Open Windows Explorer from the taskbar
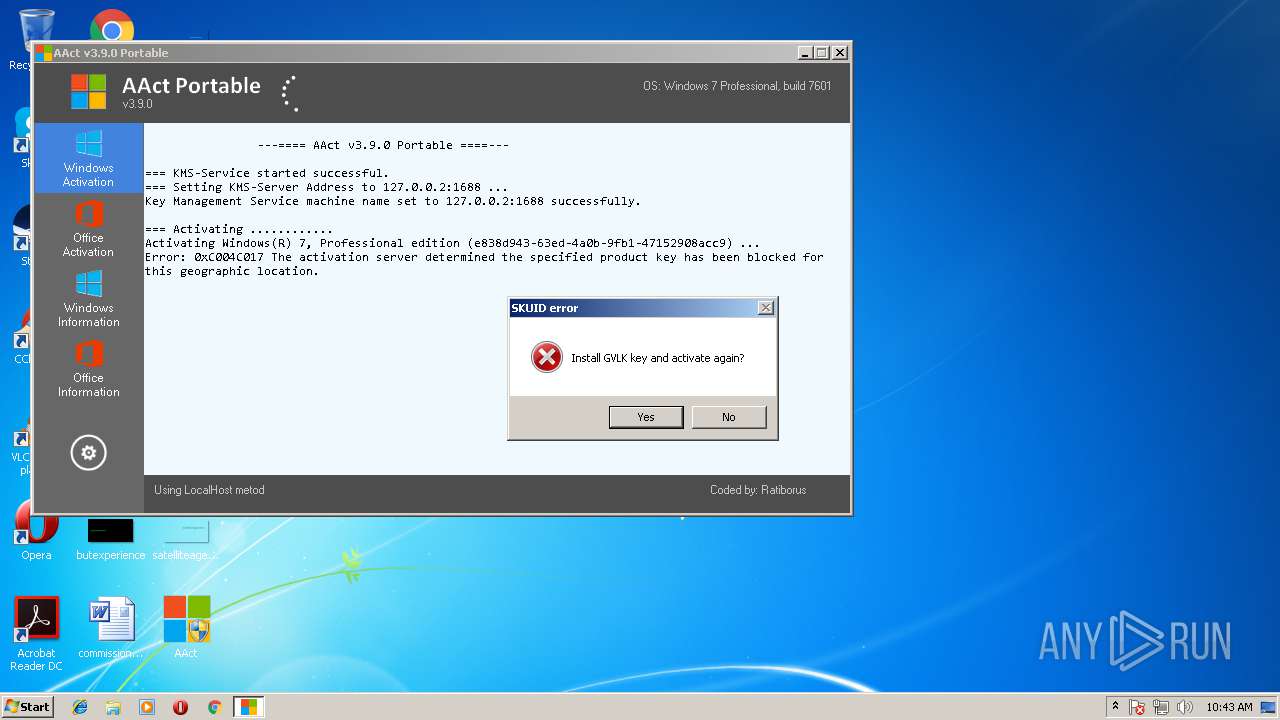This screenshot has height=720, width=1280. pos(113,707)
